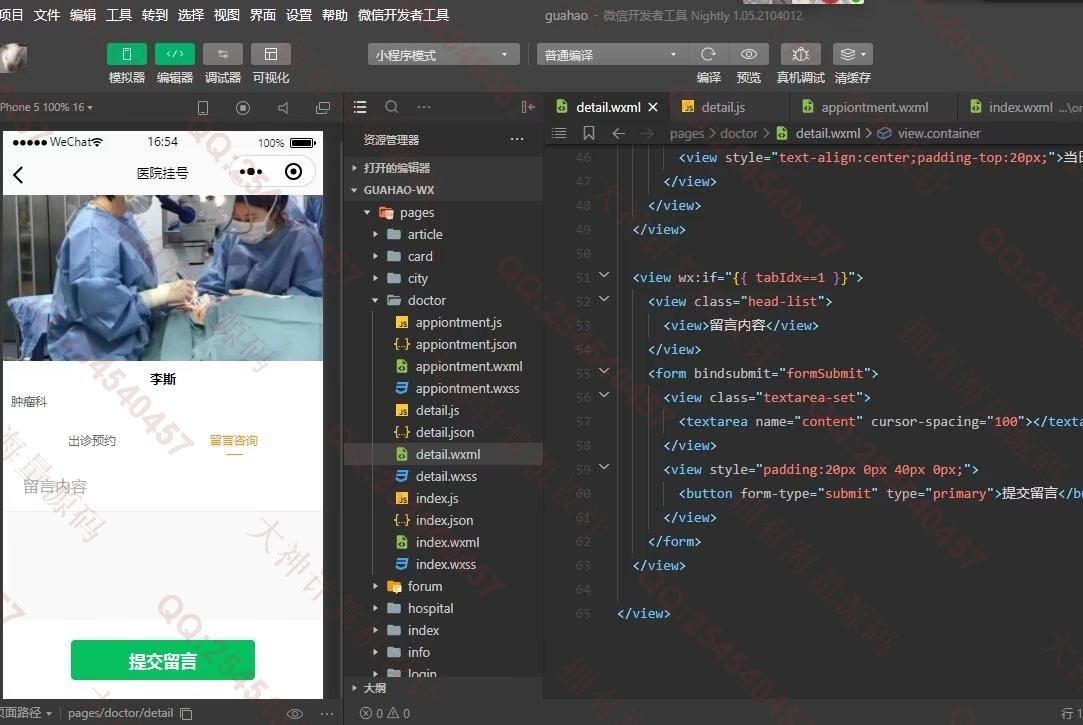The height and width of the screenshot is (725, 1083).
Task: Click the navigate back arrow in editor
Action: [619, 133]
